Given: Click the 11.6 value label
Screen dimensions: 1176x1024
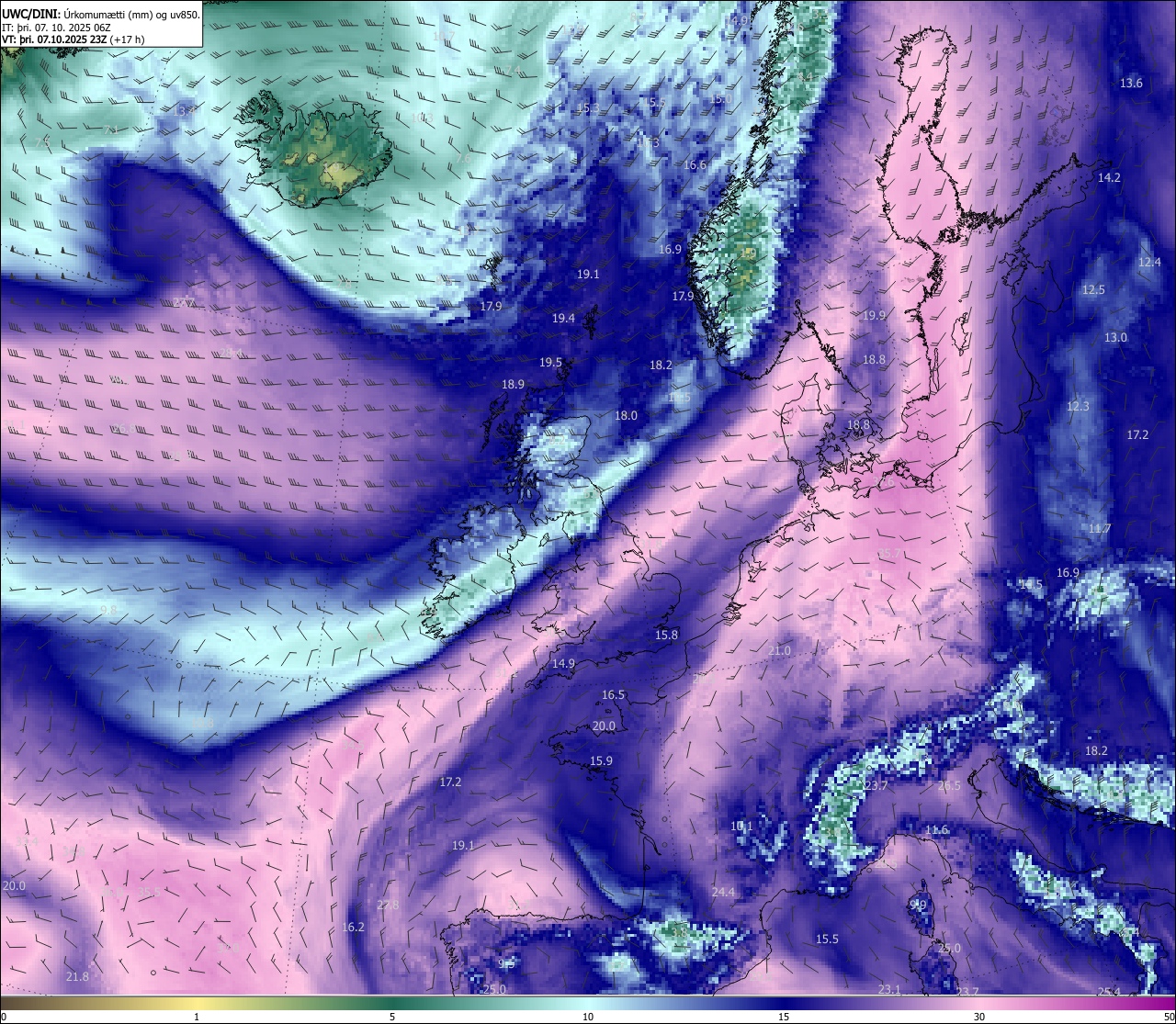Looking at the screenshot, I should tap(936, 830).
